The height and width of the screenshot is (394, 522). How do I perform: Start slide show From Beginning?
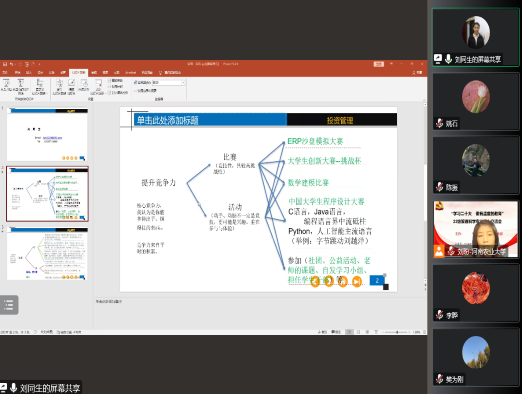(6, 86)
